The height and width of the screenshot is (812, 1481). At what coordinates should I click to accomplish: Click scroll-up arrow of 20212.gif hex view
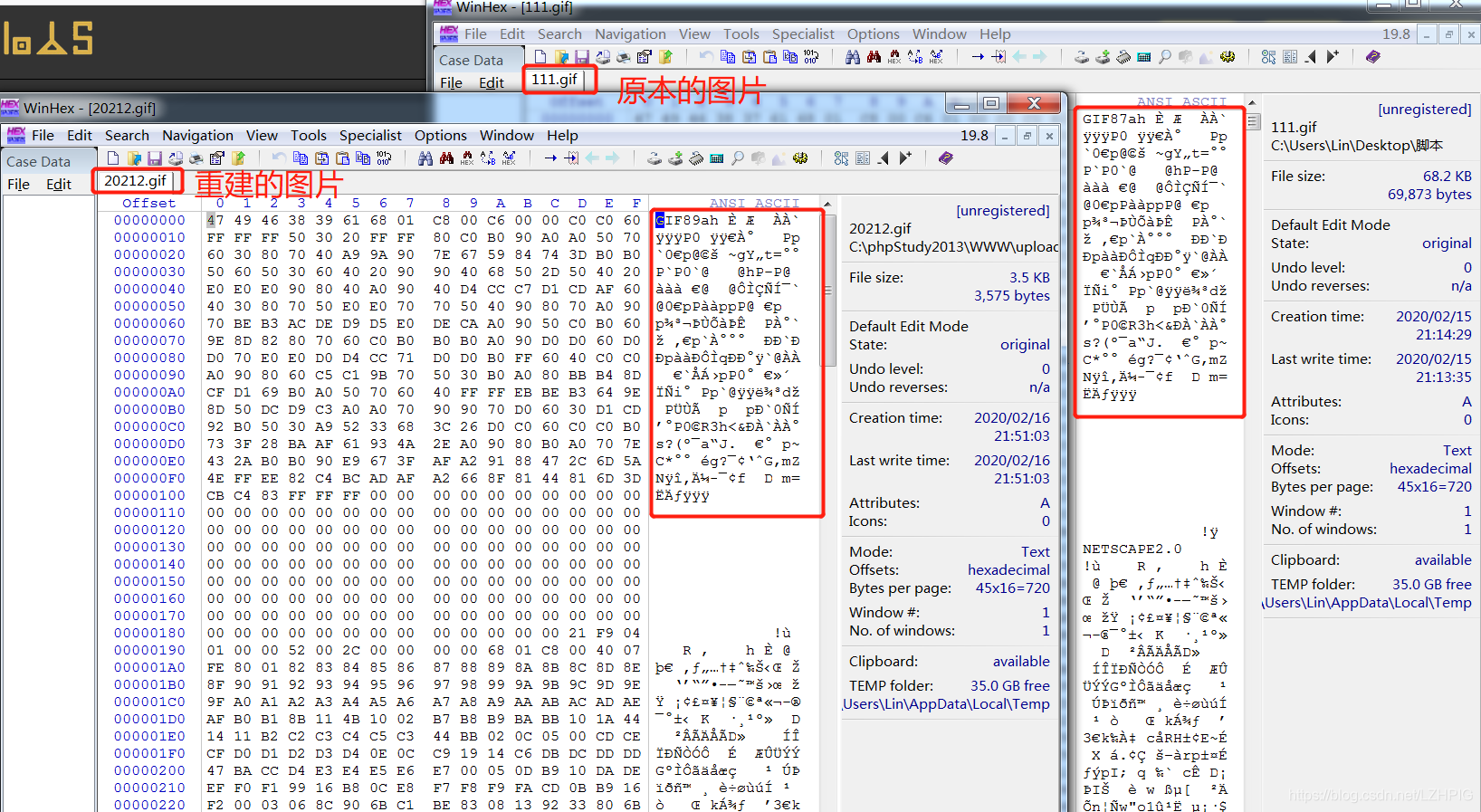click(x=826, y=204)
